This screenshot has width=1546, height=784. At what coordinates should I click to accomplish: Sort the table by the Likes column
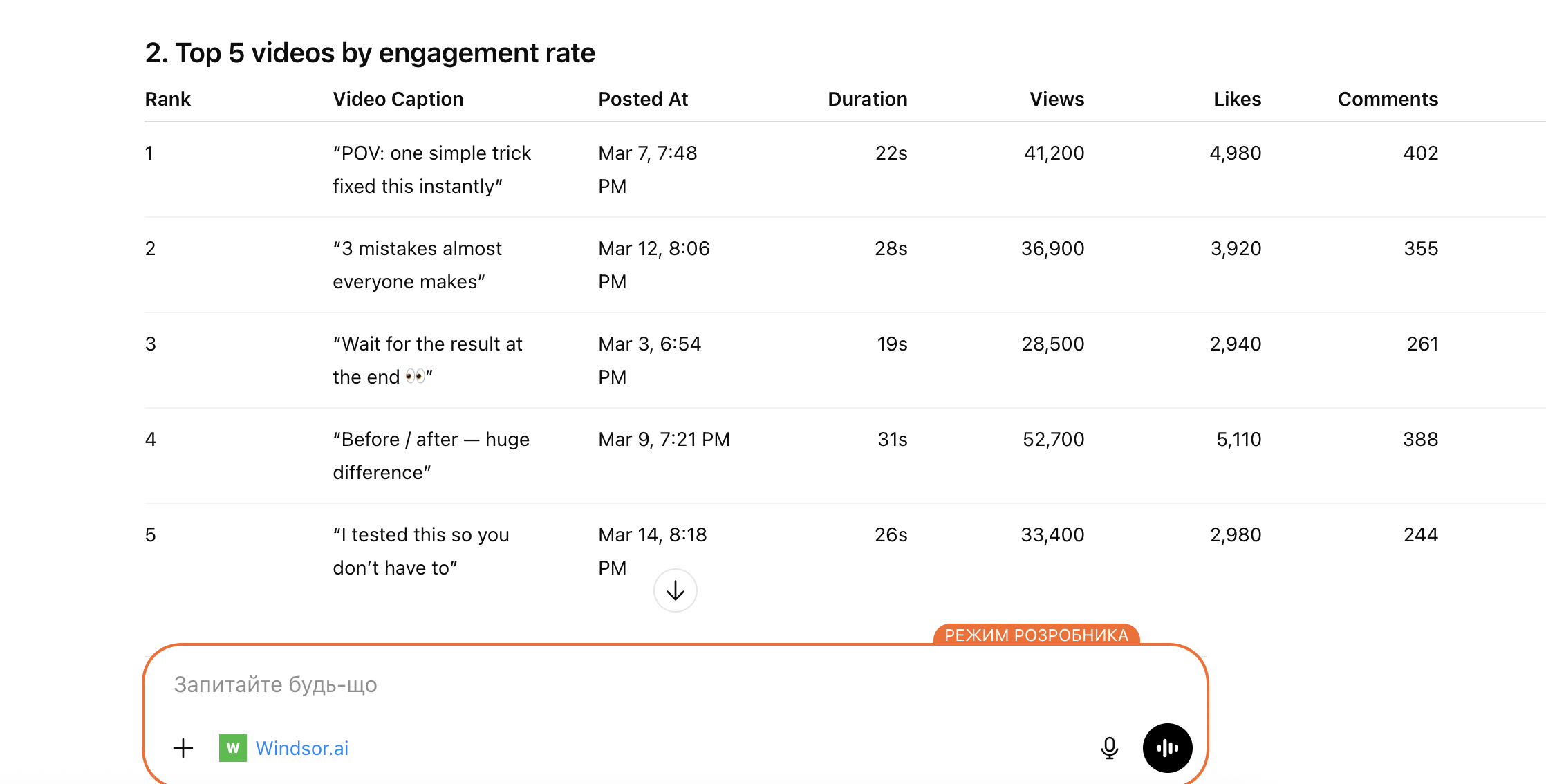tap(1237, 99)
